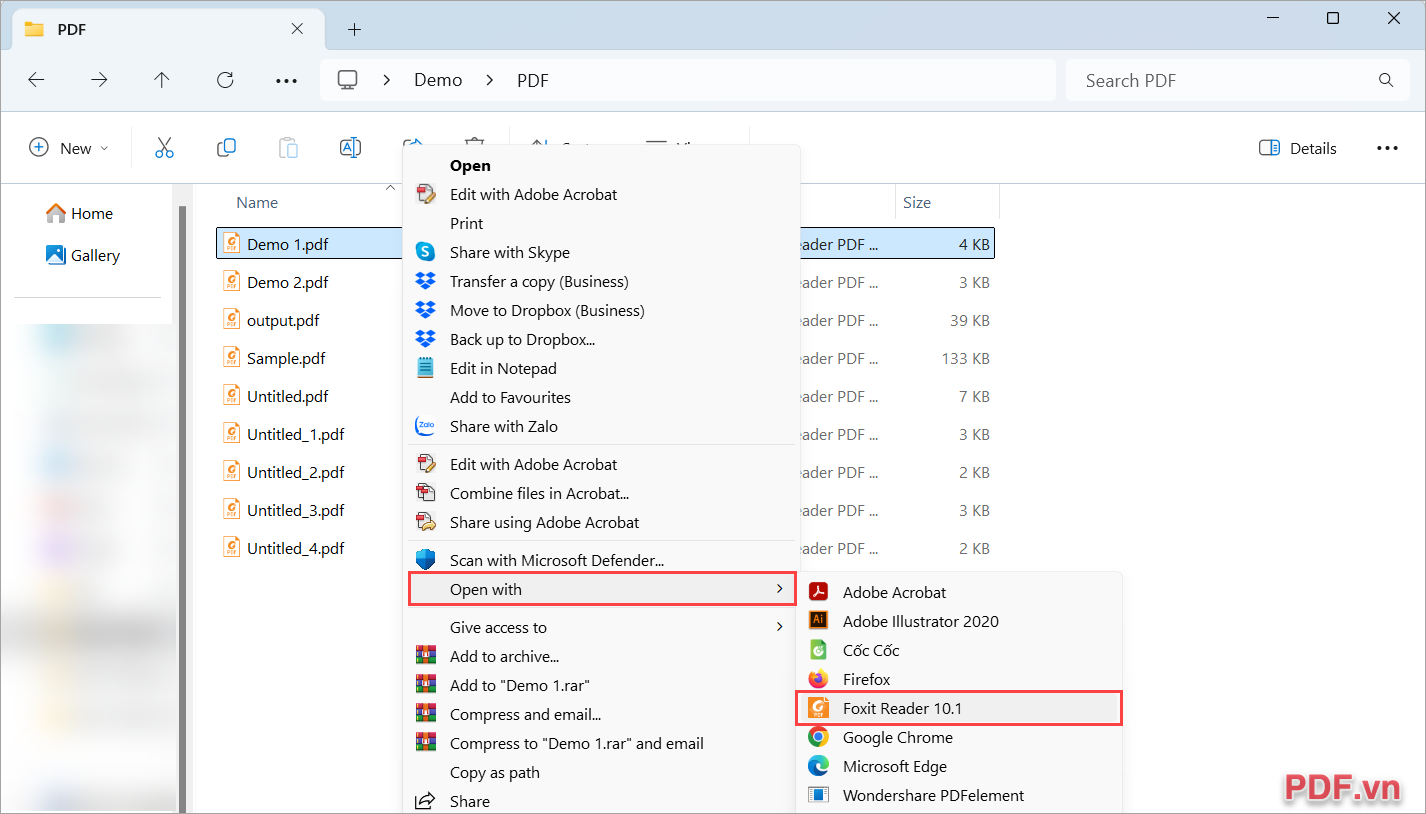1426x814 pixels.
Task: Open the navigation bar three-dots menu
Action: (287, 80)
